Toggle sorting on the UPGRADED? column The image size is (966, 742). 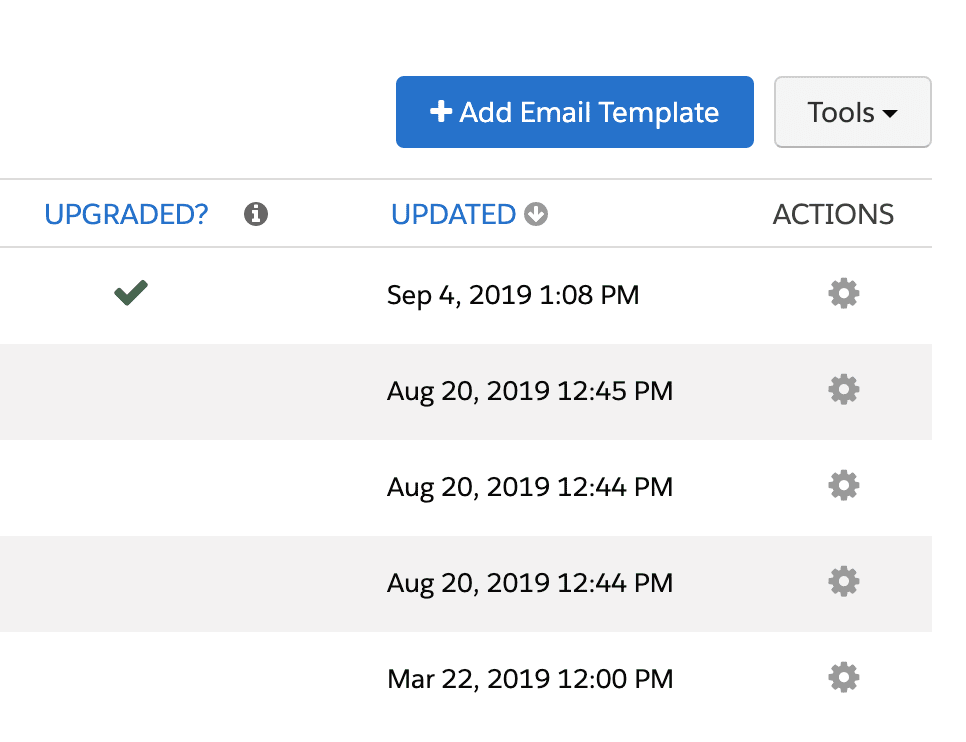pyautogui.click(x=126, y=213)
